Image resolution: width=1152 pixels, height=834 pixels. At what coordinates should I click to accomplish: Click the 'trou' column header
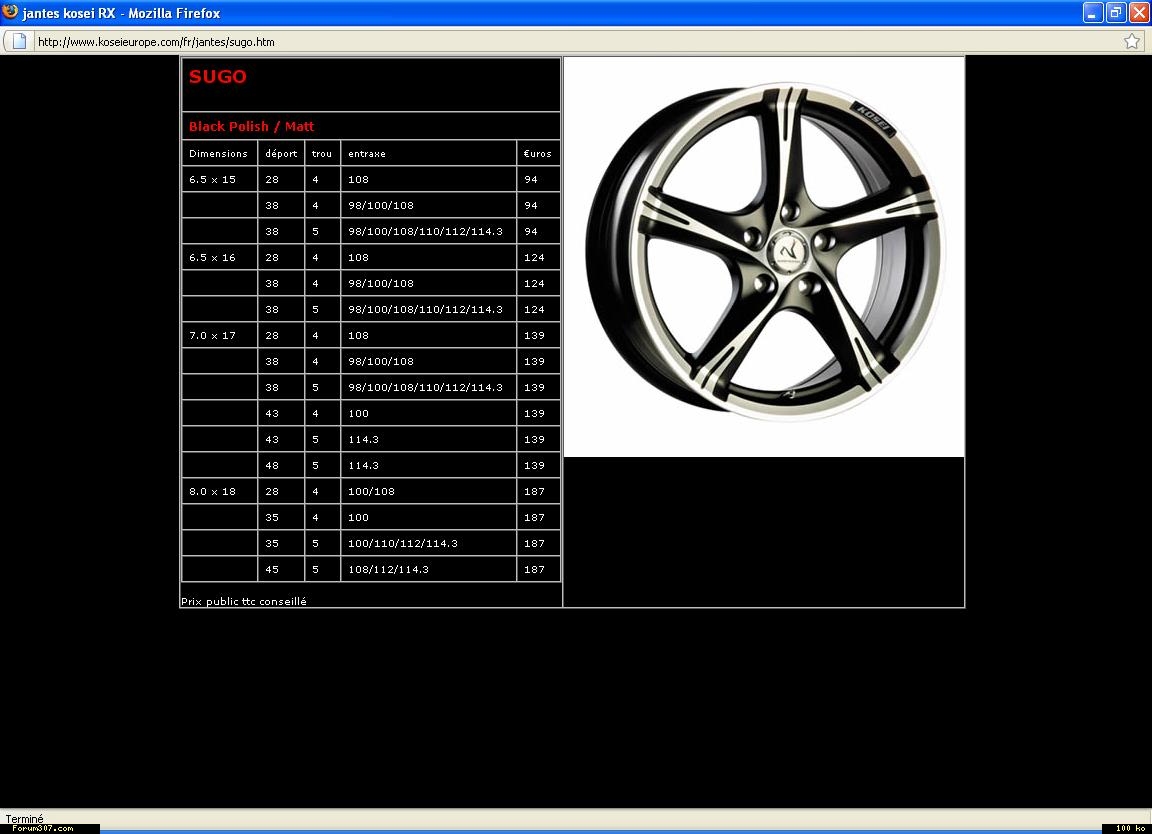tap(323, 154)
